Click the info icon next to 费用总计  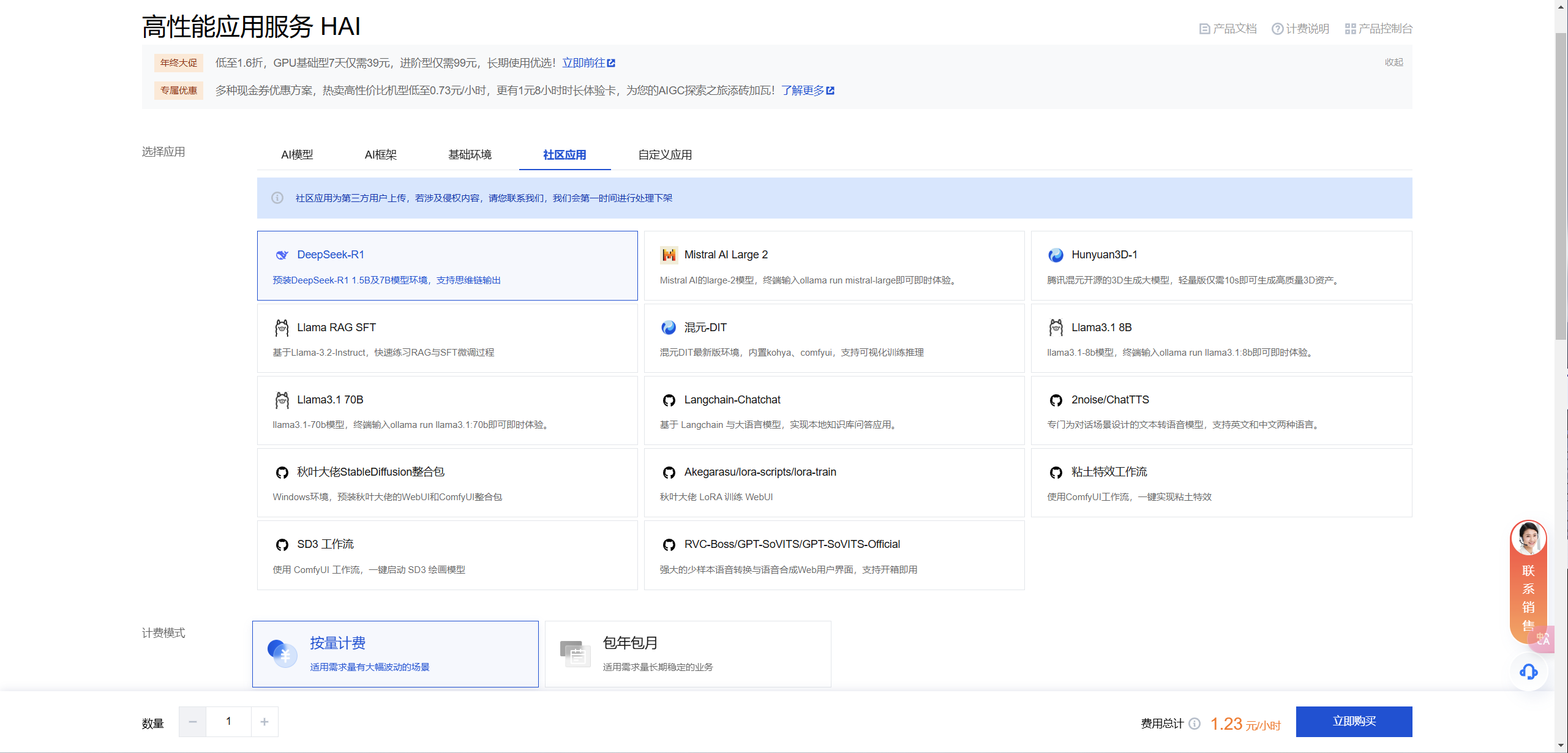pyautogui.click(x=1195, y=724)
